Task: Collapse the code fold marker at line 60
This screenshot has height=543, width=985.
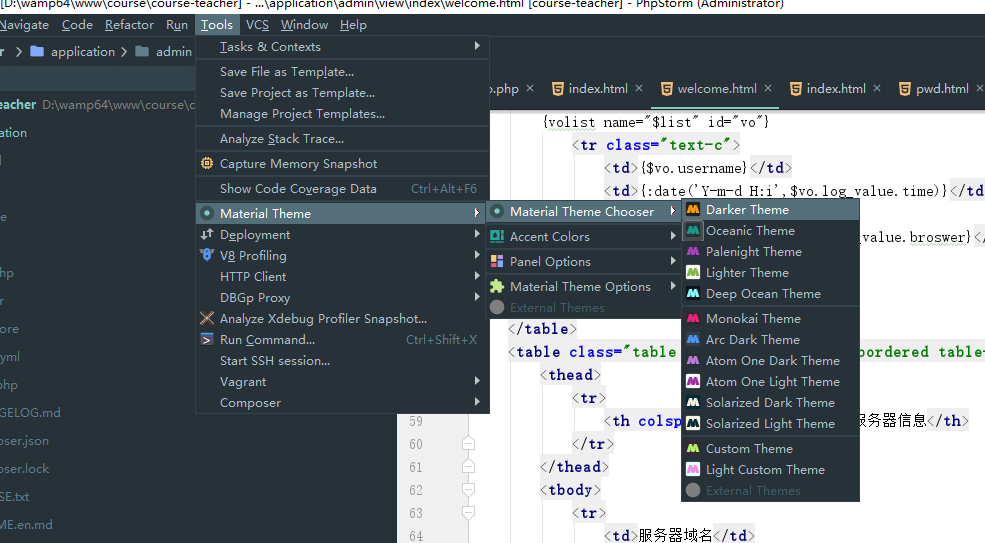Action: click(468, 444)
